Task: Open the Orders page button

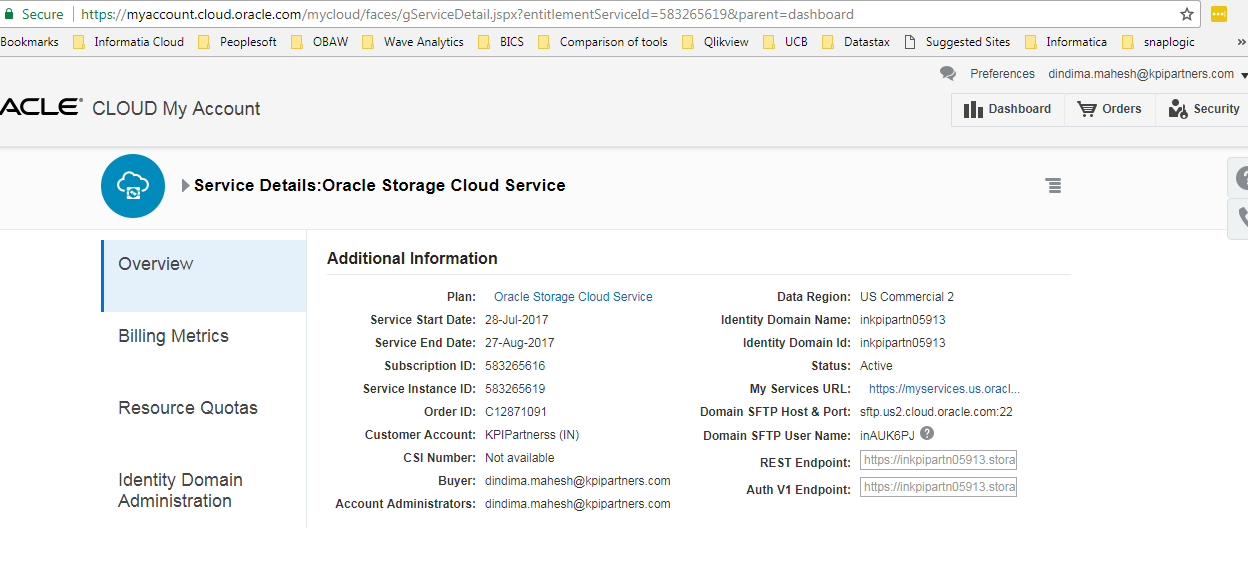Action: pos(1109,109)
